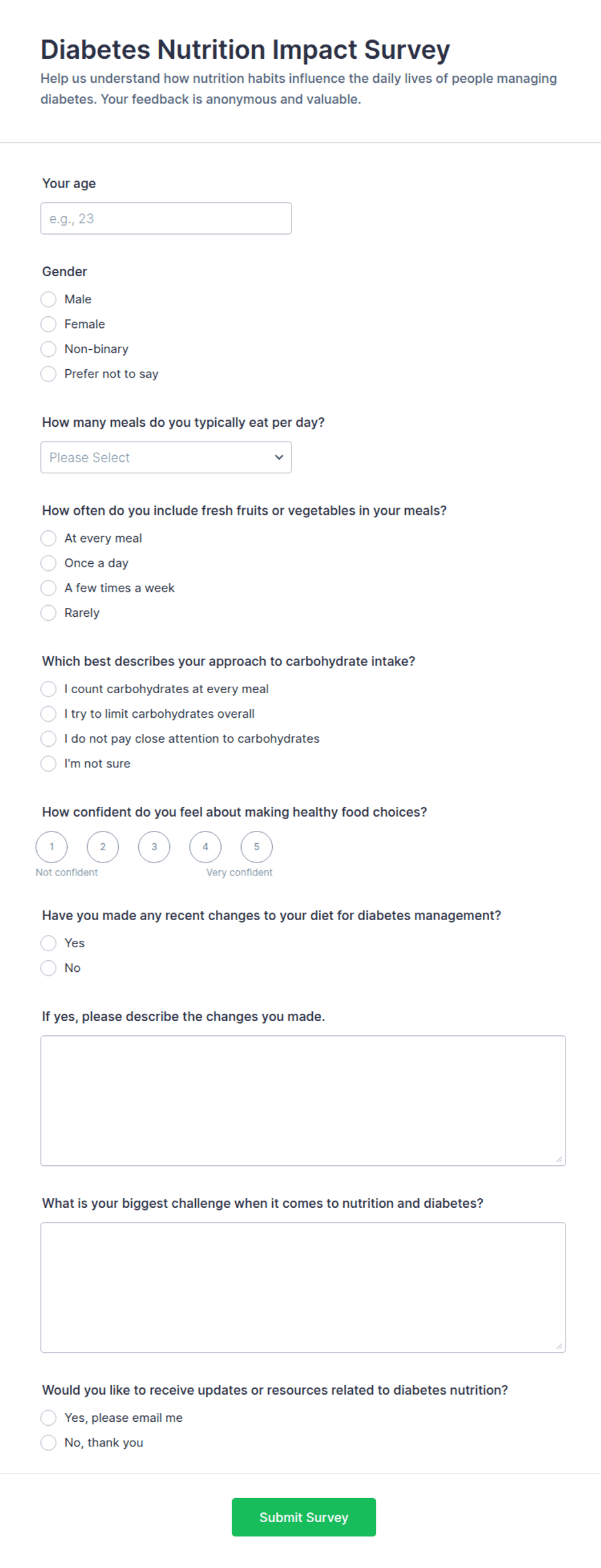Select confidence rating 3
The image size is (601, 1568).
coord(154,847)
